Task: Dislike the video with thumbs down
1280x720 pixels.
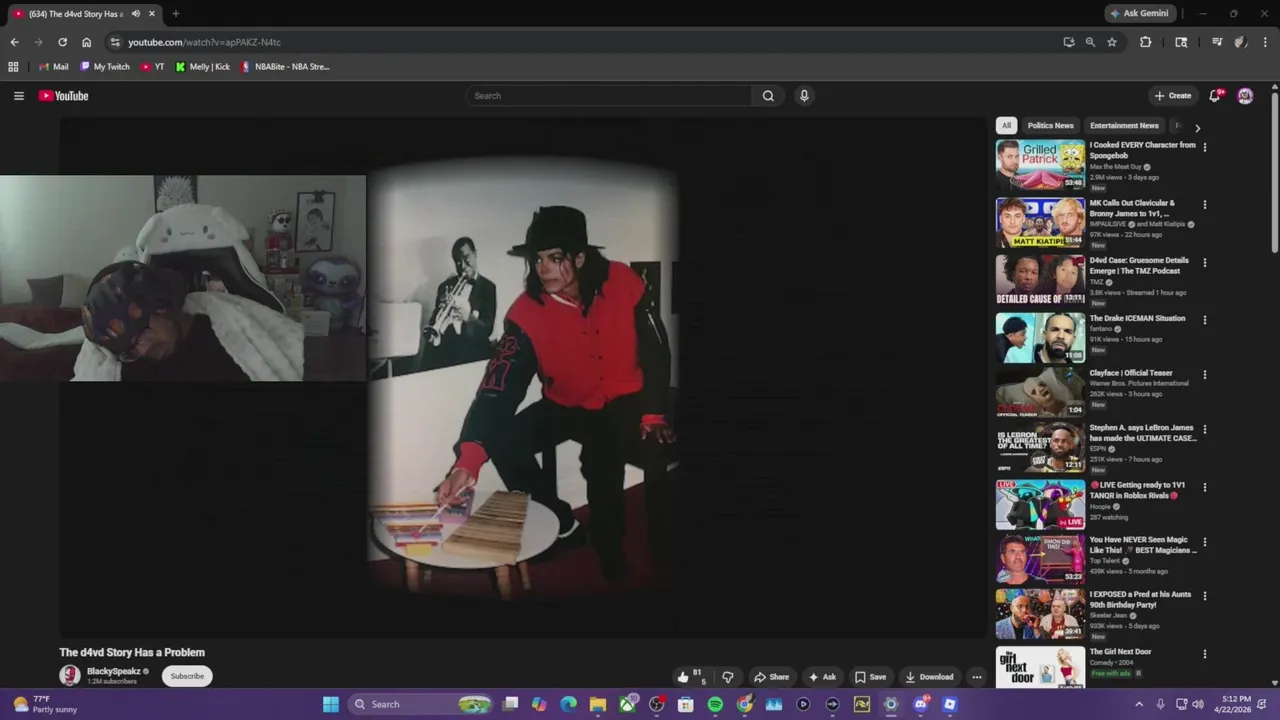Action: point(728,677)
